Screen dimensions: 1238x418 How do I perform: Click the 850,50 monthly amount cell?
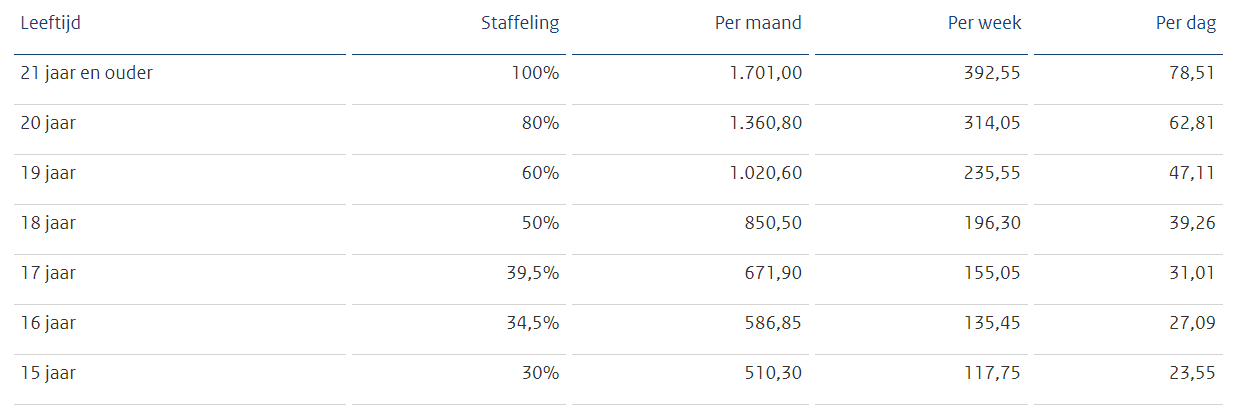(x=771, y=223)
